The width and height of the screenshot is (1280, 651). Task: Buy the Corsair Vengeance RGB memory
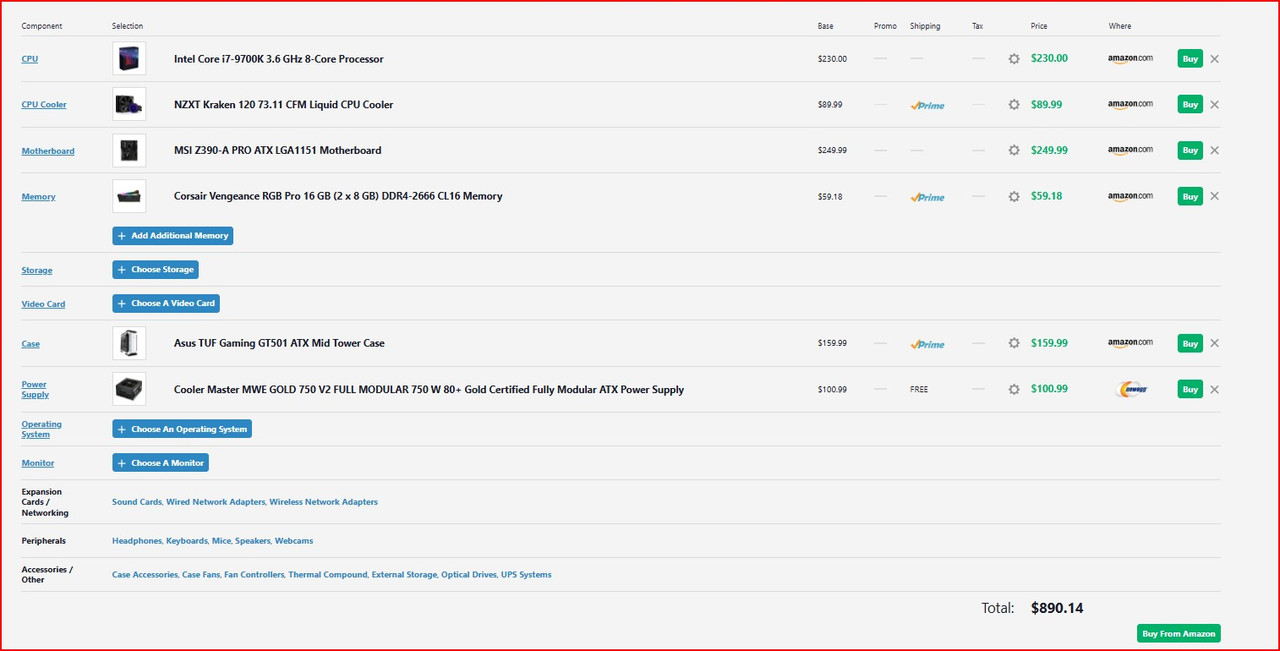pos(1190,197)
